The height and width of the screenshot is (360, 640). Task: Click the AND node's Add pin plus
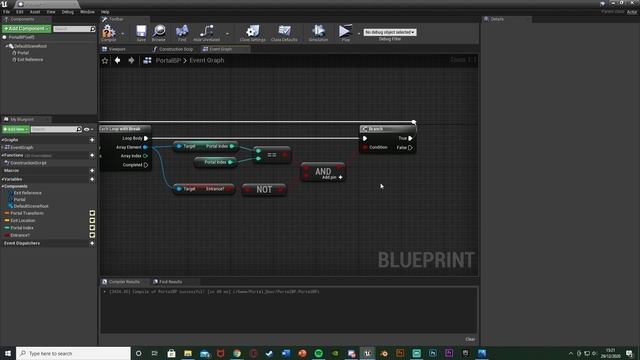pos(340,177)
